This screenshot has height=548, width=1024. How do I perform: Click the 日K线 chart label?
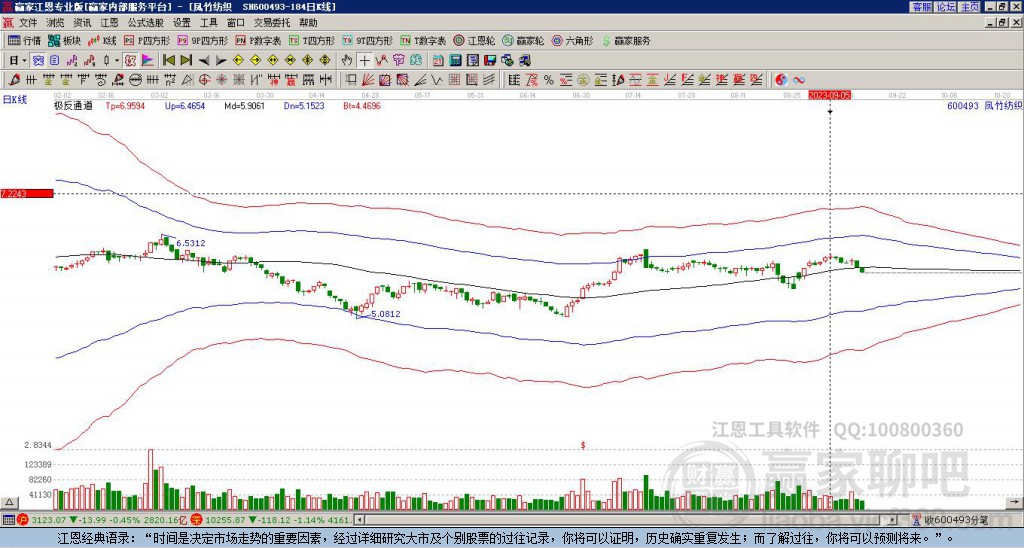(x=15, y=99)
